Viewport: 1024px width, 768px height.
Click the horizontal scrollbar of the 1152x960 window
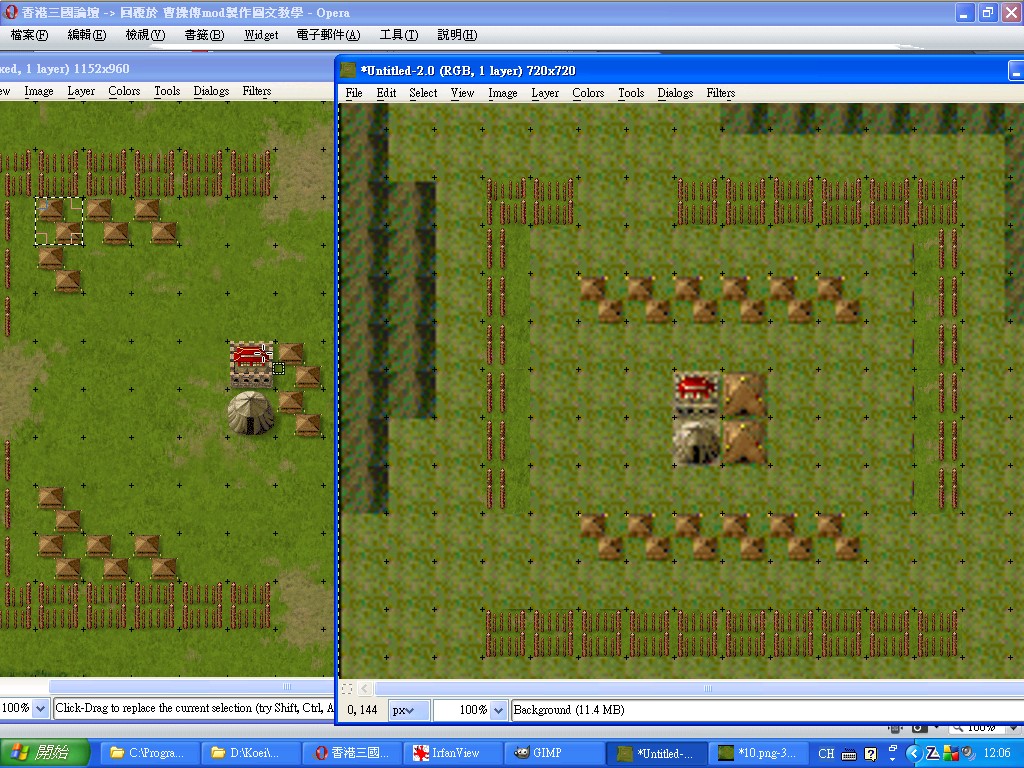(x=191, y=686)
